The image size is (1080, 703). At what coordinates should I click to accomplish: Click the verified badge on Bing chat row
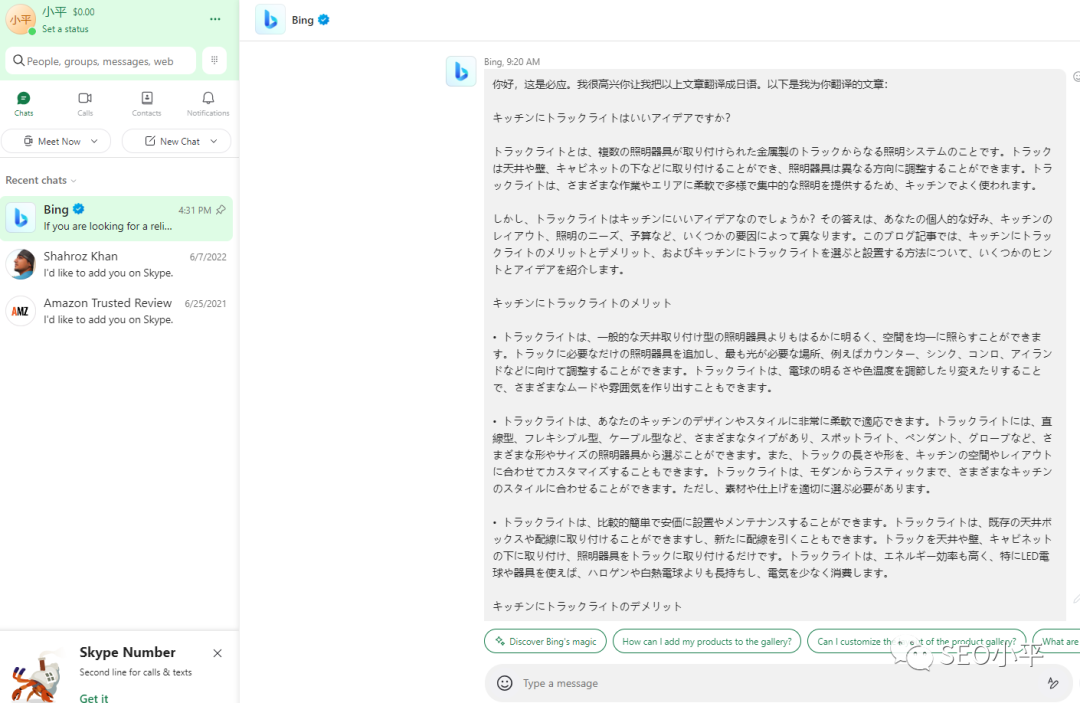[79, 209]
